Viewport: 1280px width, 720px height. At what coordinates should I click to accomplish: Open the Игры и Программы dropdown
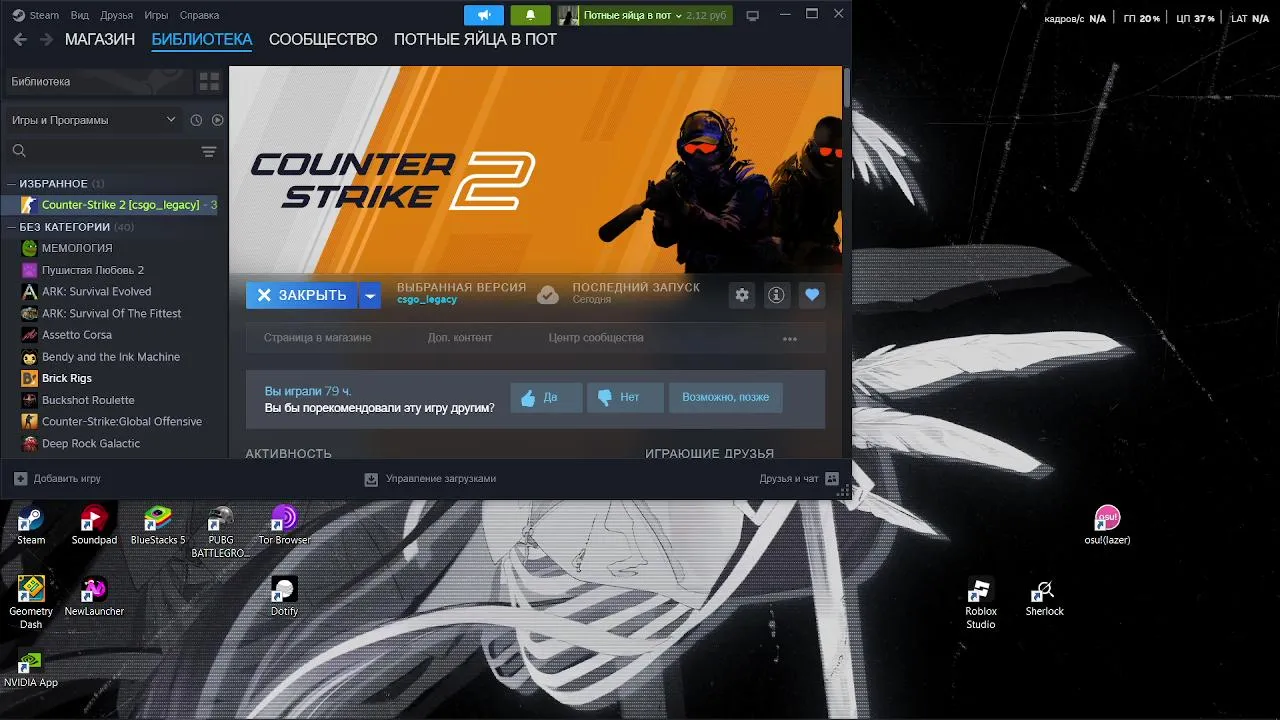point(93,120)
